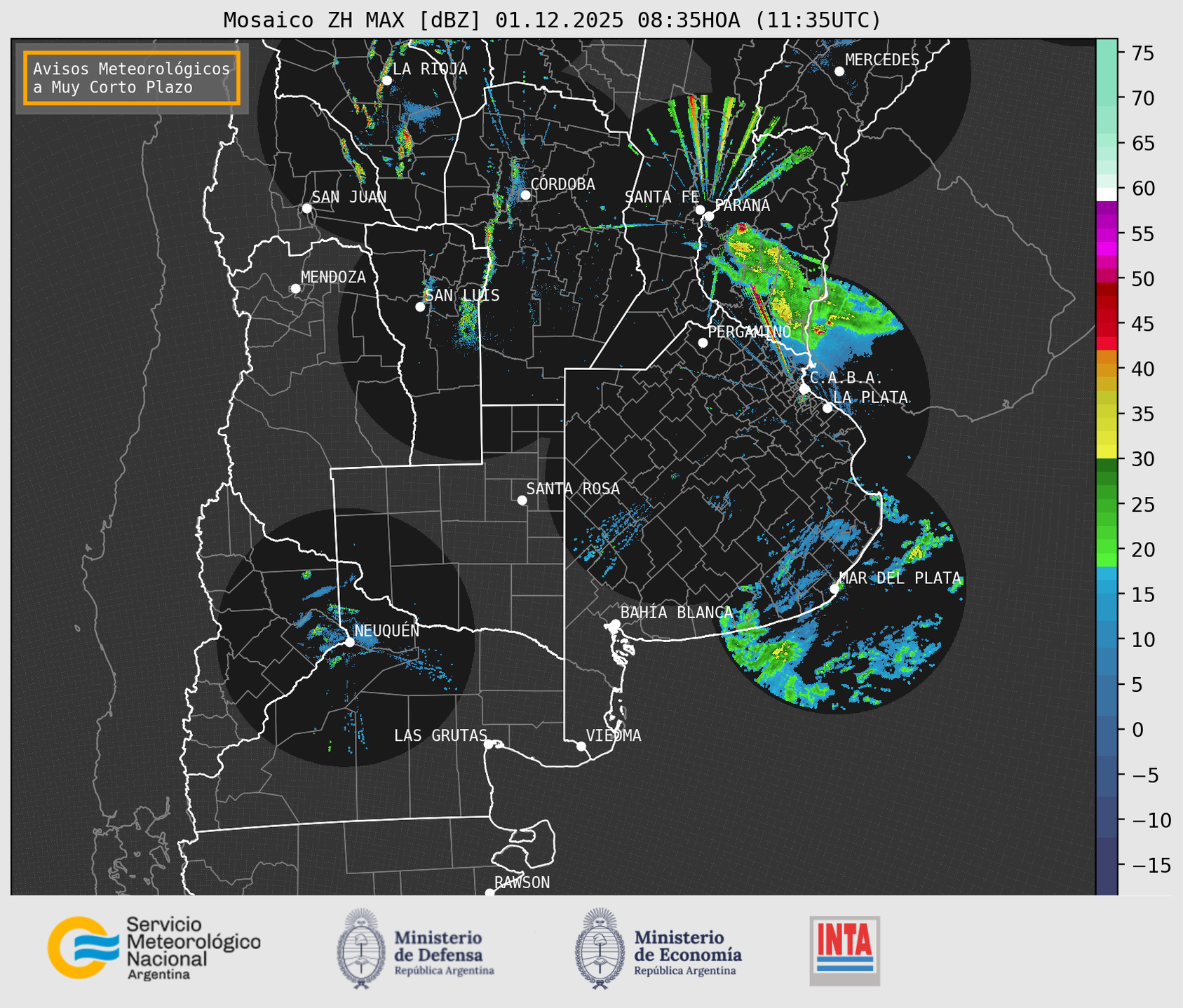The width and height of the screenshot is (1183, 1008).
Task: Click the Ministerio de Defensa emblem
Action: (361, 948)
